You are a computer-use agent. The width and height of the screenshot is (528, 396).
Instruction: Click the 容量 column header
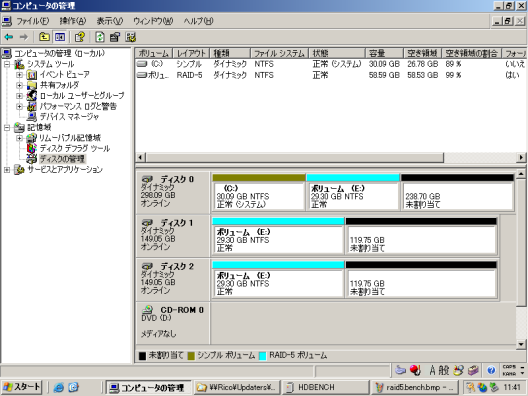pyautogui.click(x=384, y=53)
